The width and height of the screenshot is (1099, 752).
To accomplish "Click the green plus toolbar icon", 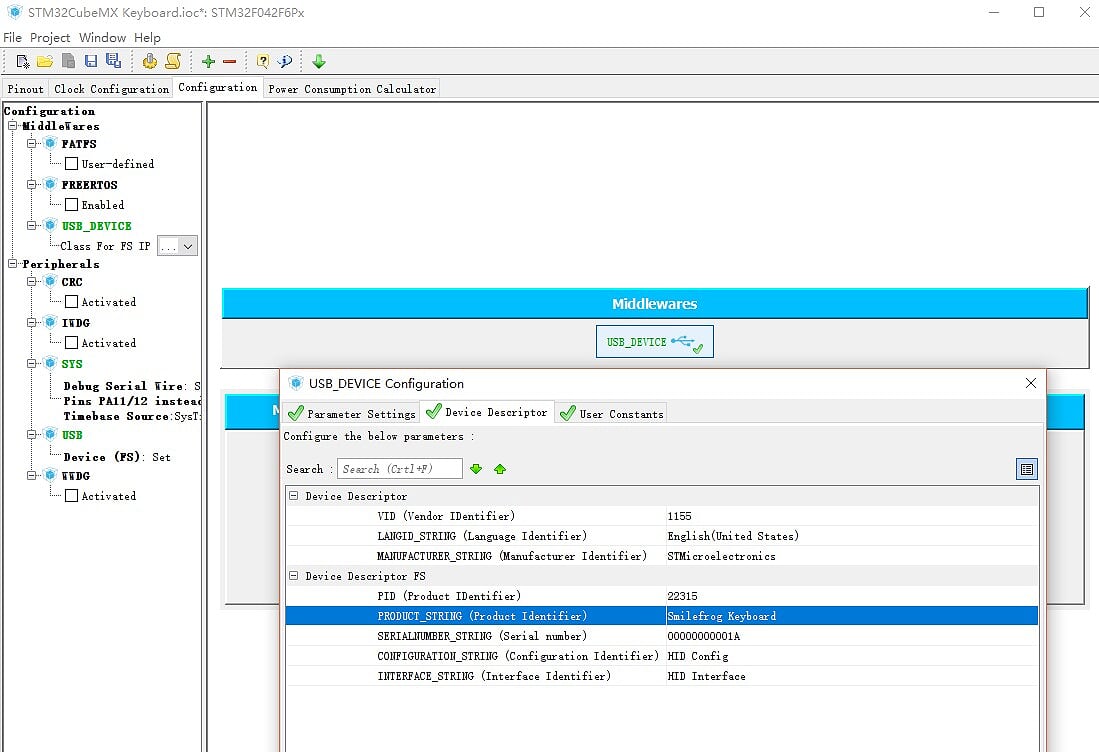I will click(x=208, y=62).
